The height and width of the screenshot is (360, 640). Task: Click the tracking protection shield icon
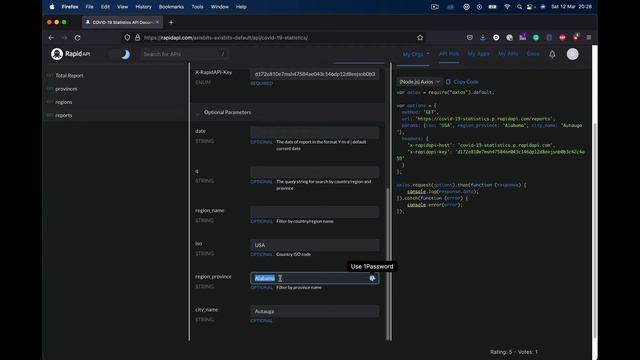pyautogui.click(x=127, y=38)
